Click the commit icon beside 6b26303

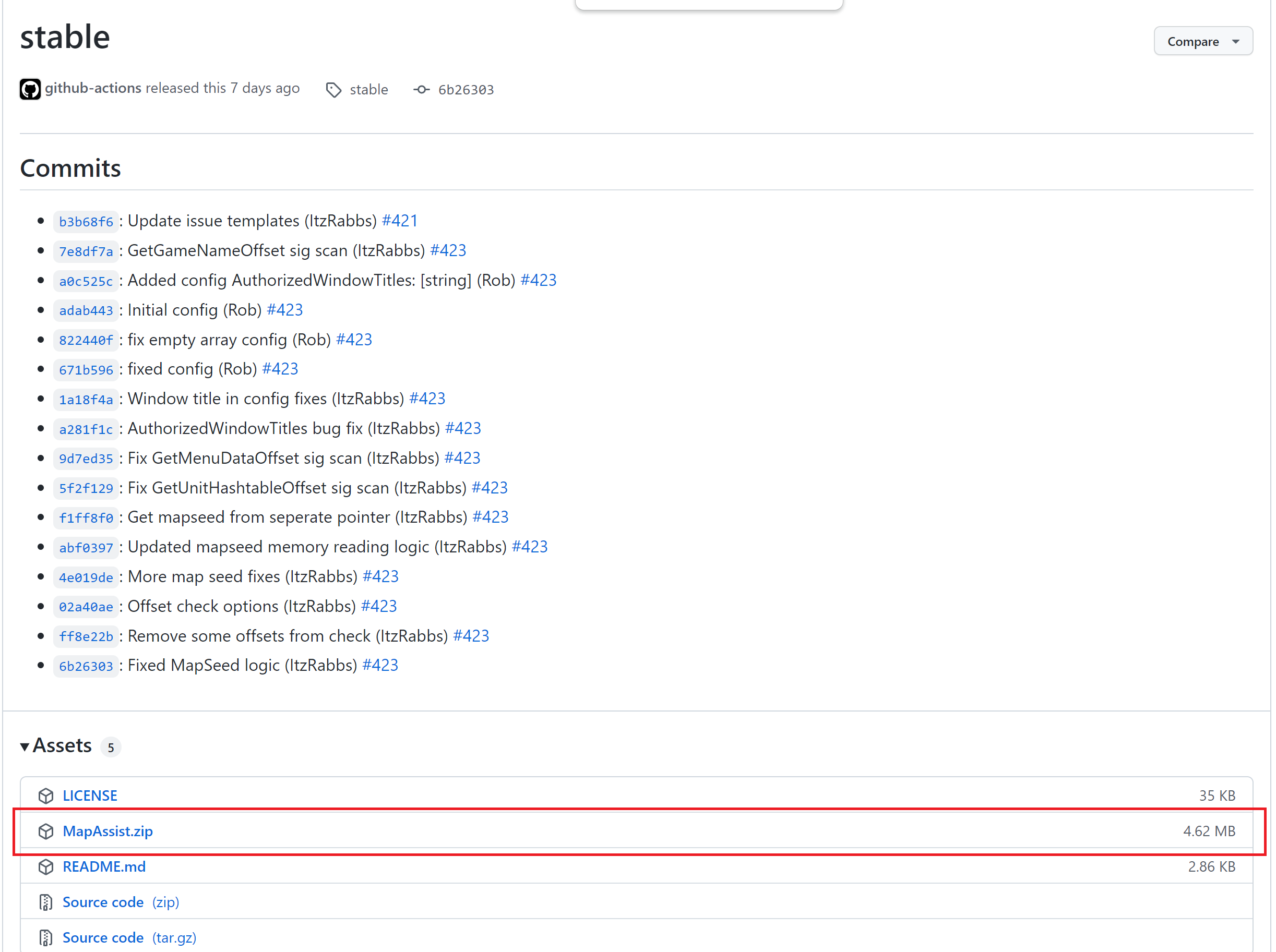click(422, 90)
